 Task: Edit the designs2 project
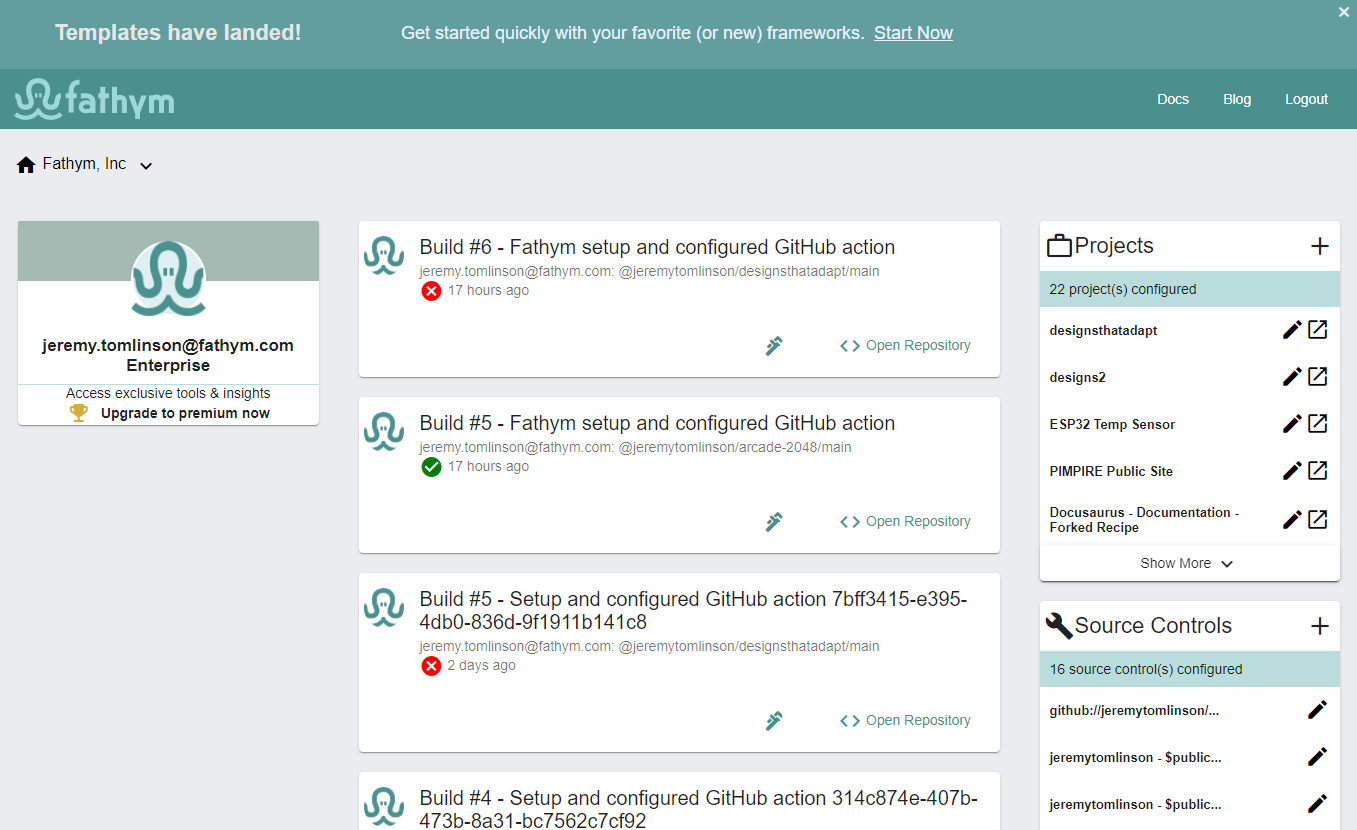click(1292, 377)
